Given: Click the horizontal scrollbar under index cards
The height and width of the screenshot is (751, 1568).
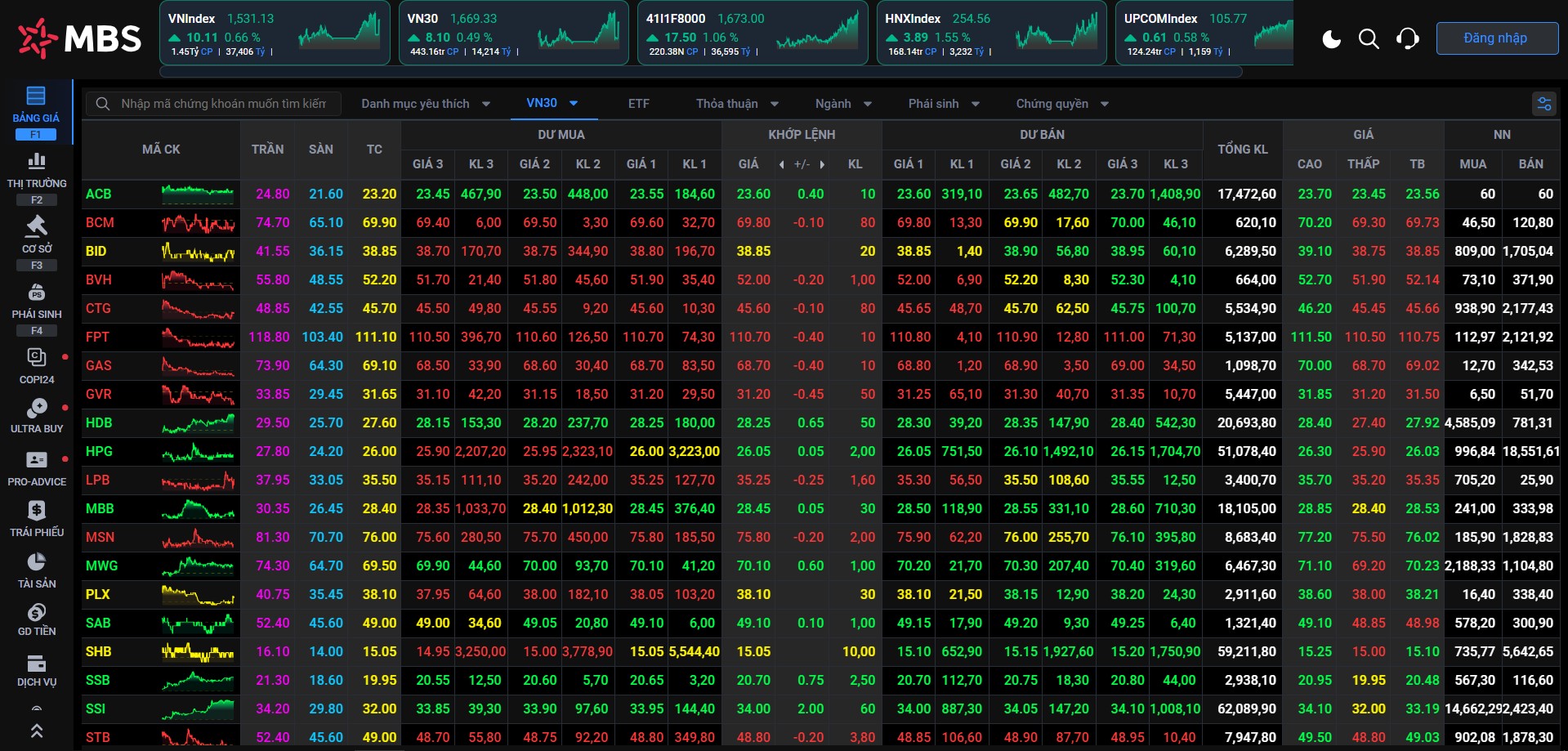Looking at the screenshot, I should [701, 72].
